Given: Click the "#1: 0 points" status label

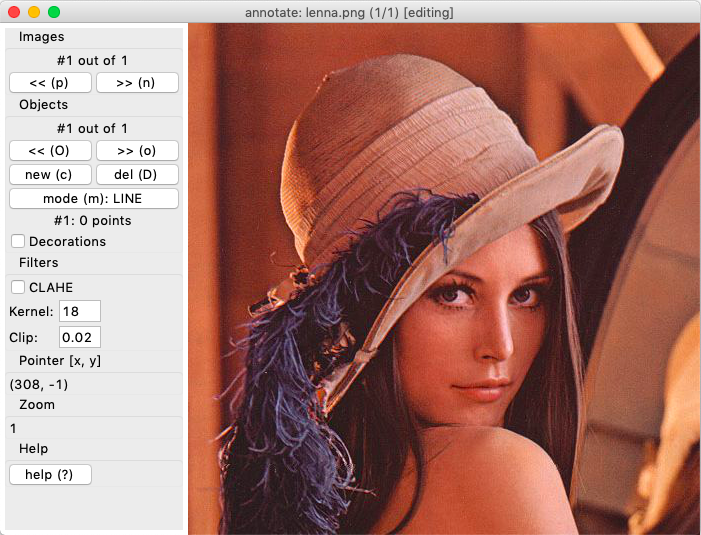Looking at the screenshot, I should click(x=92, y=220).
